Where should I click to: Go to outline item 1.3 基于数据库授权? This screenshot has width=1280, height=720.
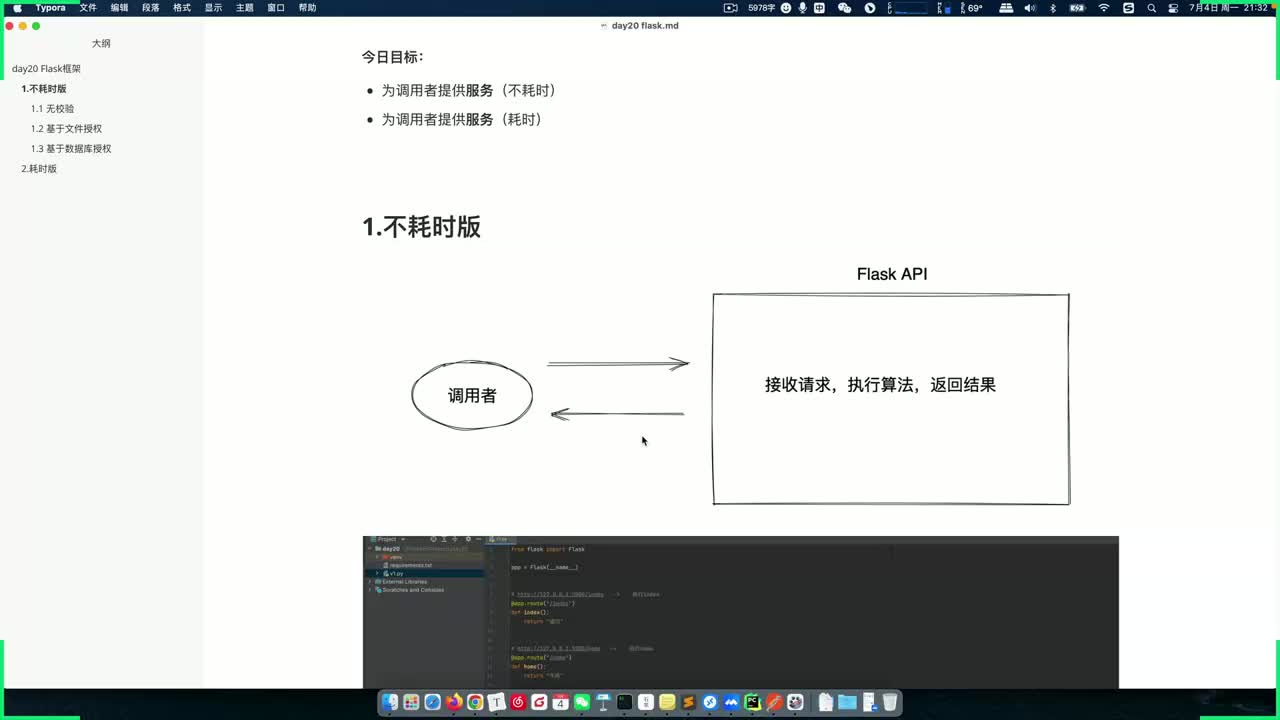tap(71, 149)
